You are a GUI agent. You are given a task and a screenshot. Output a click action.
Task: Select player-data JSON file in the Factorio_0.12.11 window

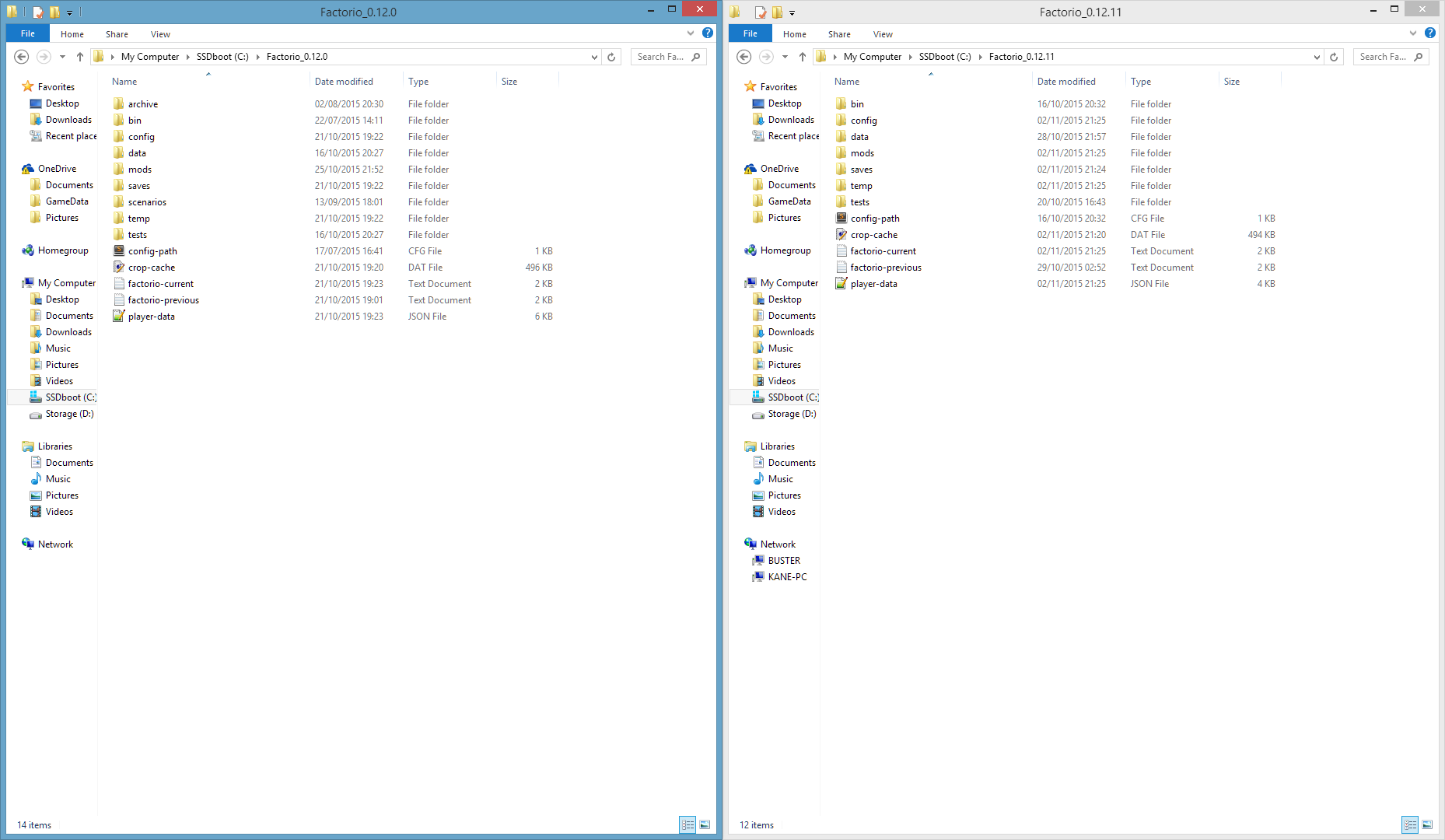click(x=874, y=284)
